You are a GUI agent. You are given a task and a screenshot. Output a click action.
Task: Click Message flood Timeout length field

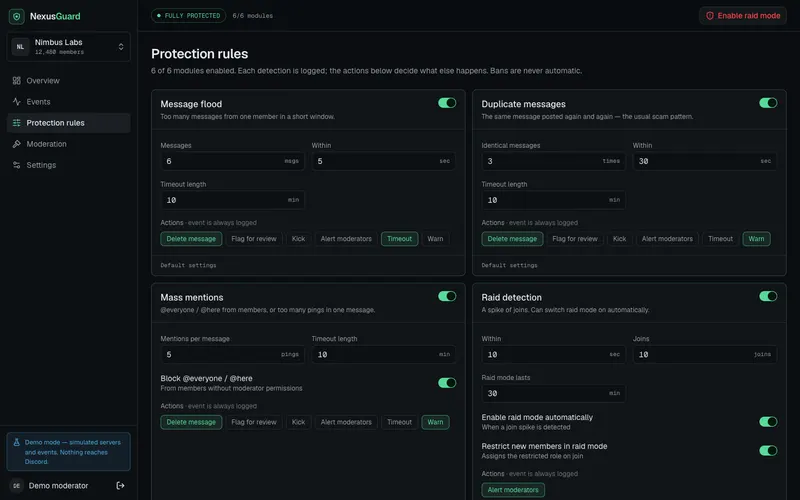point(232,200)
